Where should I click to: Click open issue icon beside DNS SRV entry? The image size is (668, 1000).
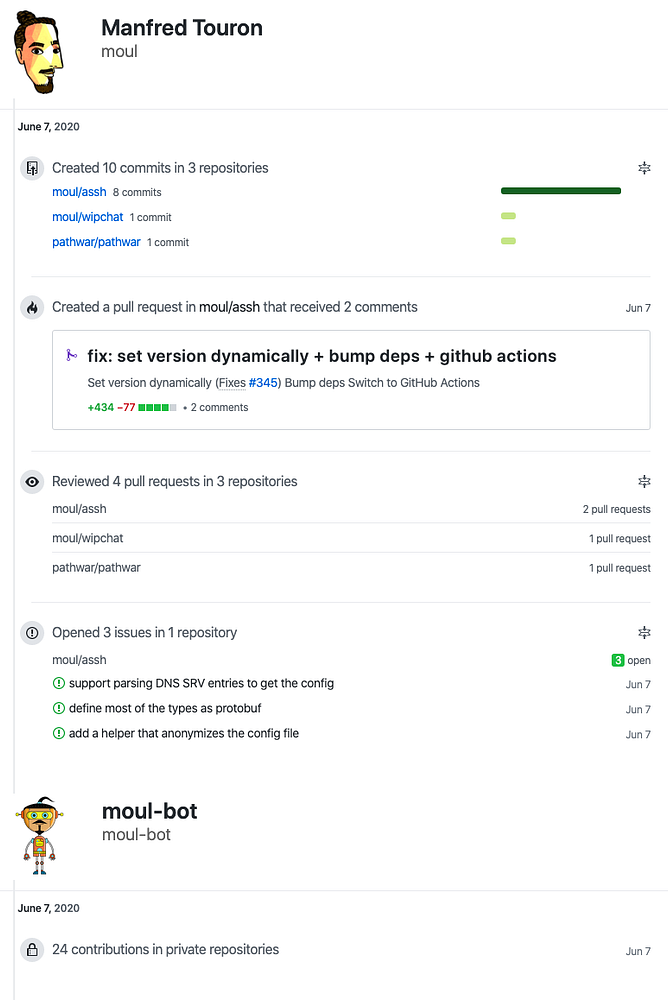[x=58, y=684]
